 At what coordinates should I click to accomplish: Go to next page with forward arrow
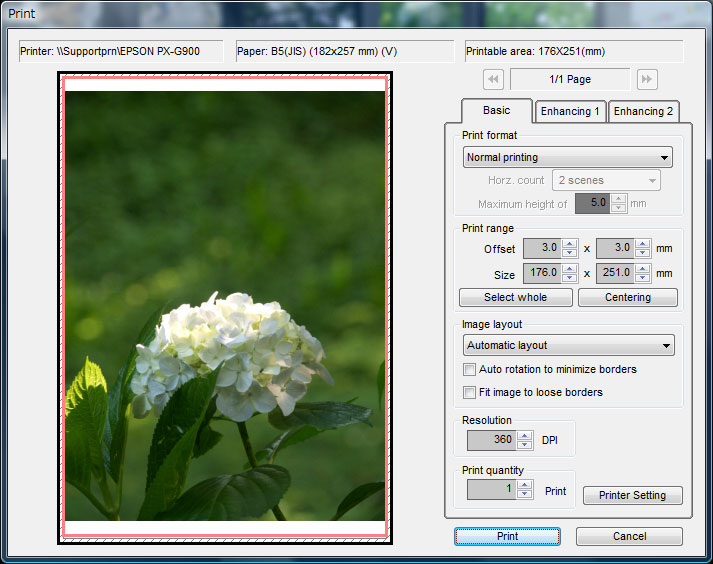pos(647,79)
